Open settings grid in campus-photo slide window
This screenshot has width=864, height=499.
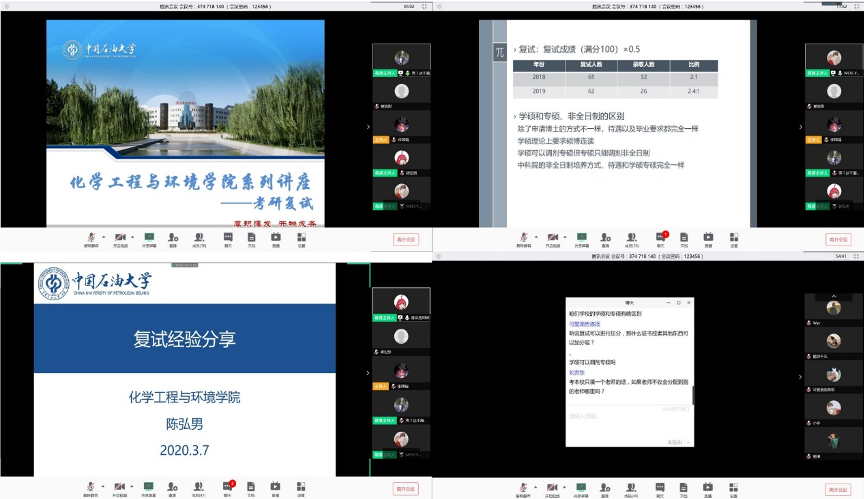(x=301, y=239)
